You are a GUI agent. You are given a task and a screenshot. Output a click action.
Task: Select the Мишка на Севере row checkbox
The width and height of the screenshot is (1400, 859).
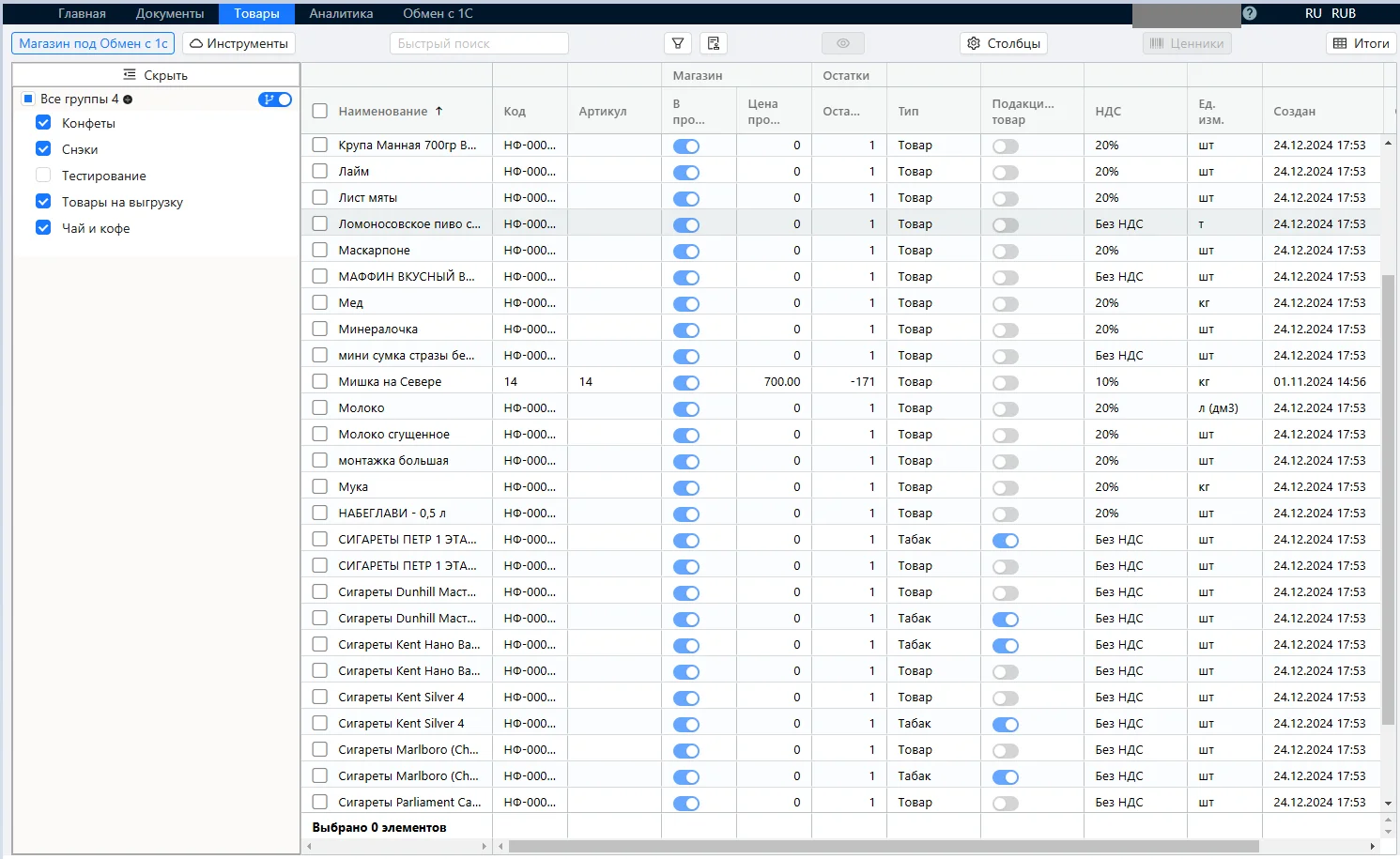point(320,382)
